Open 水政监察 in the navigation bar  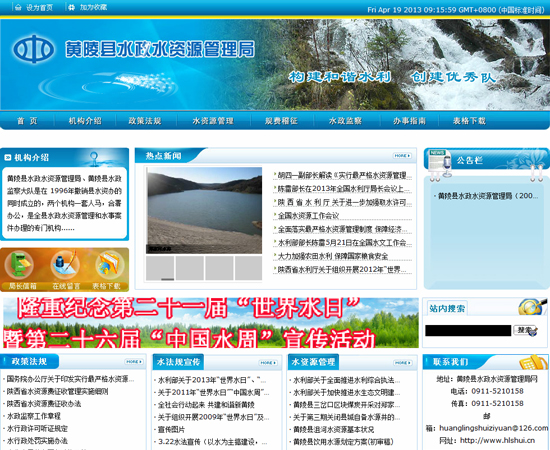(x=345, y=121)
